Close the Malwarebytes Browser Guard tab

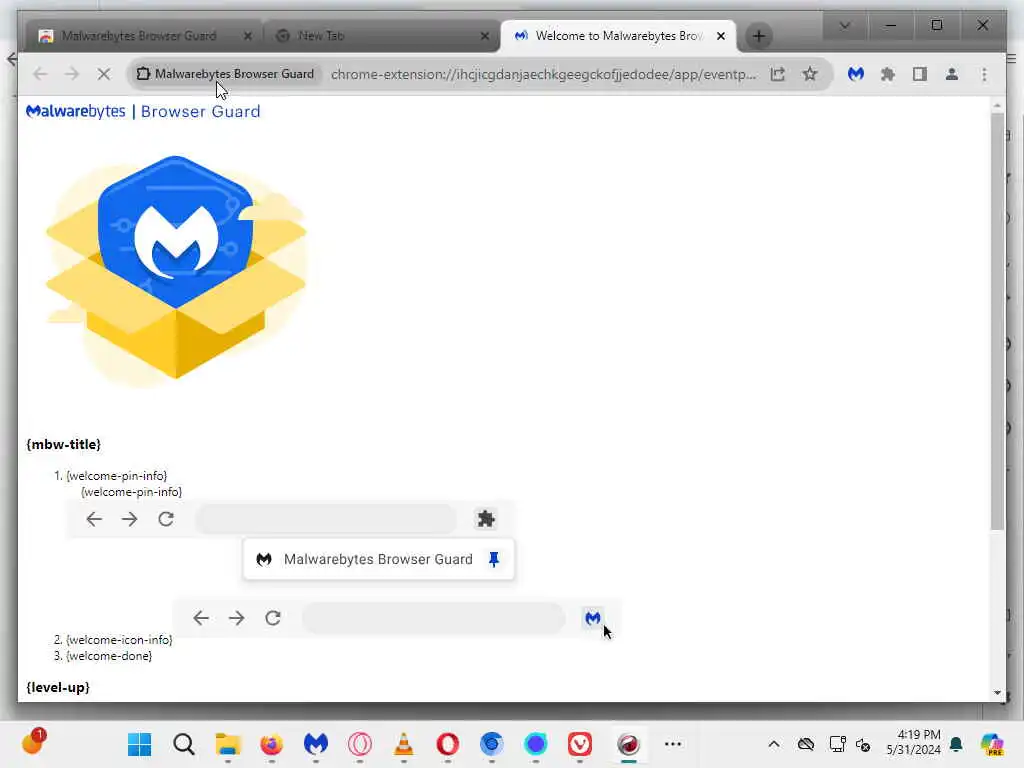point(248,36)
